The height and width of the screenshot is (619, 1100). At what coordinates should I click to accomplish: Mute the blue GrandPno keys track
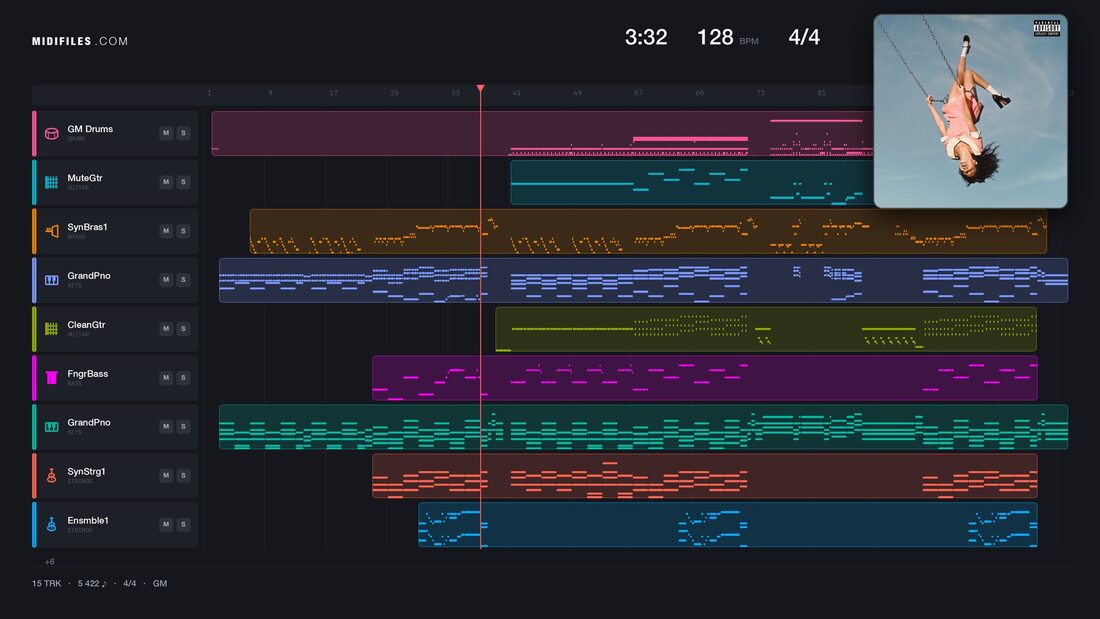coord(166,279)
